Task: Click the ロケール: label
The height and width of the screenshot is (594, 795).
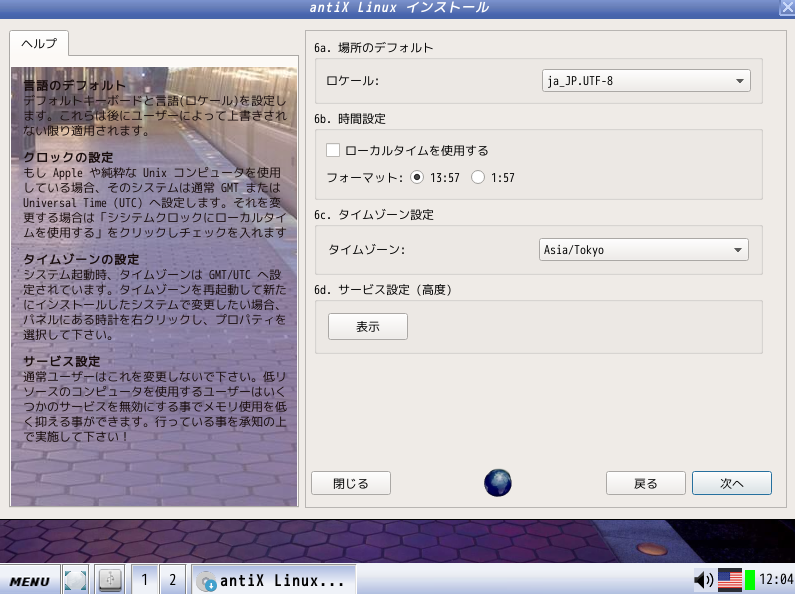Action: 352,81
